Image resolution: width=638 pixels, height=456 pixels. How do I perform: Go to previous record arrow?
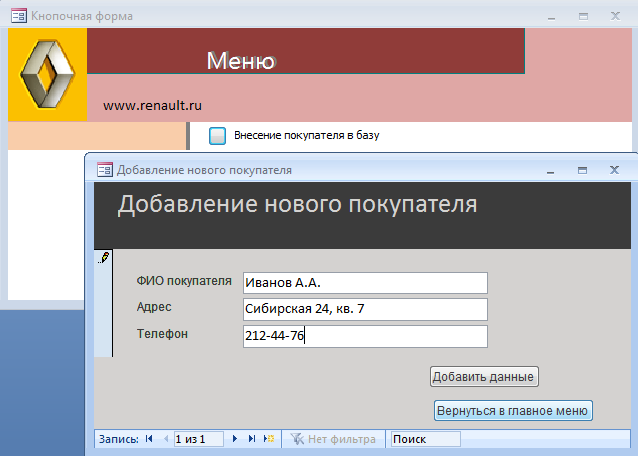pyautogui.click(x=166, y=439)
